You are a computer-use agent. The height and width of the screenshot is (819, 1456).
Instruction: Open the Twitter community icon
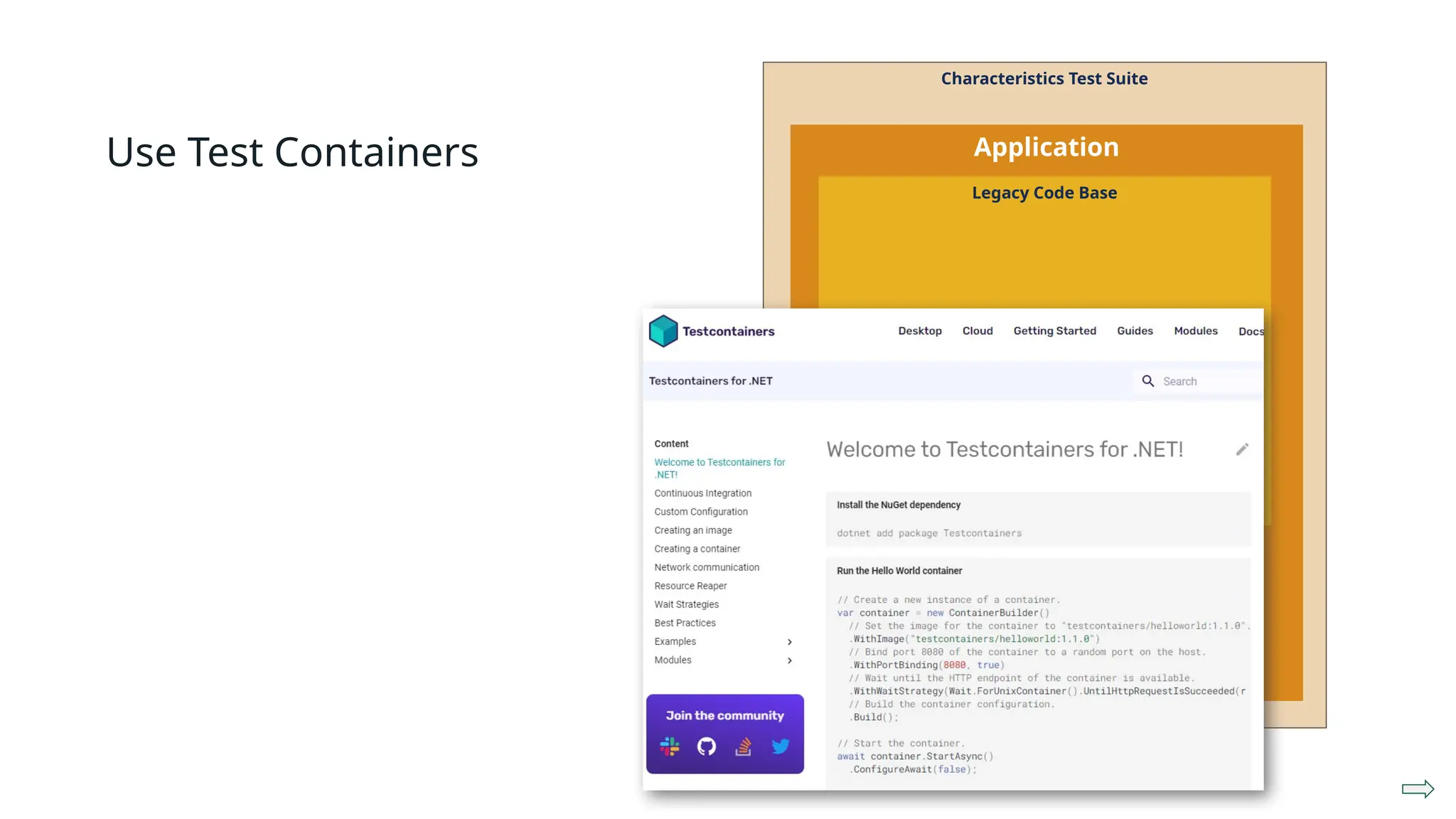click(x=781, y=746)
